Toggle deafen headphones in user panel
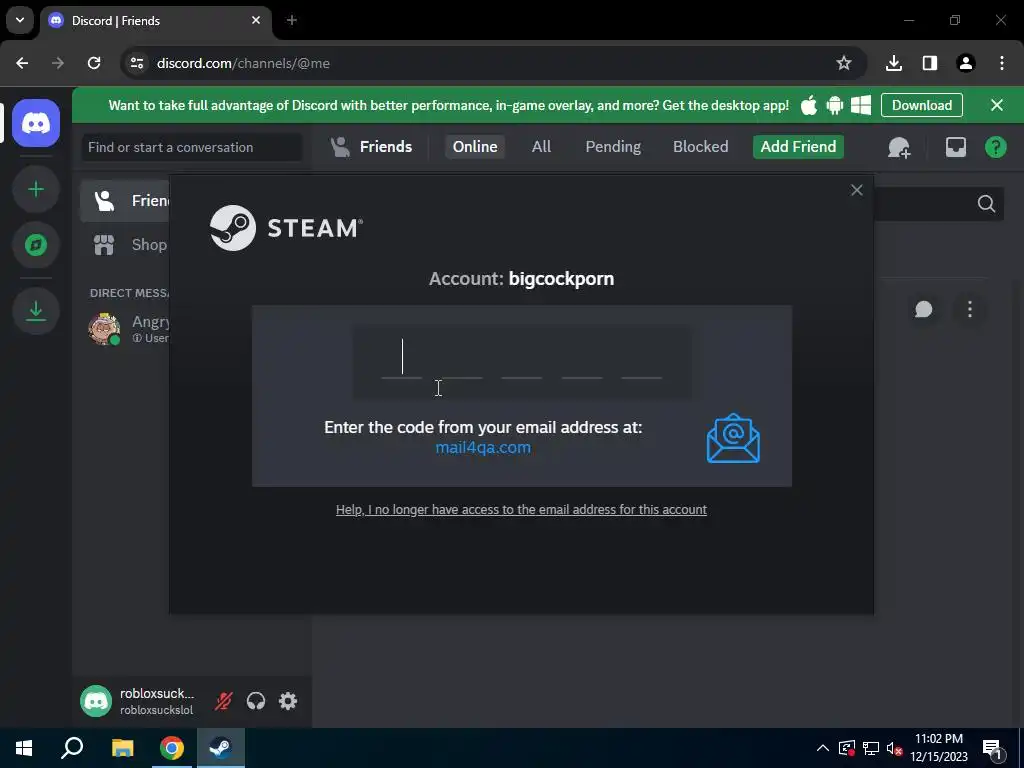The width and height of the screenshot is (1024, 768). pyautogui.click(x=256, y=701)
